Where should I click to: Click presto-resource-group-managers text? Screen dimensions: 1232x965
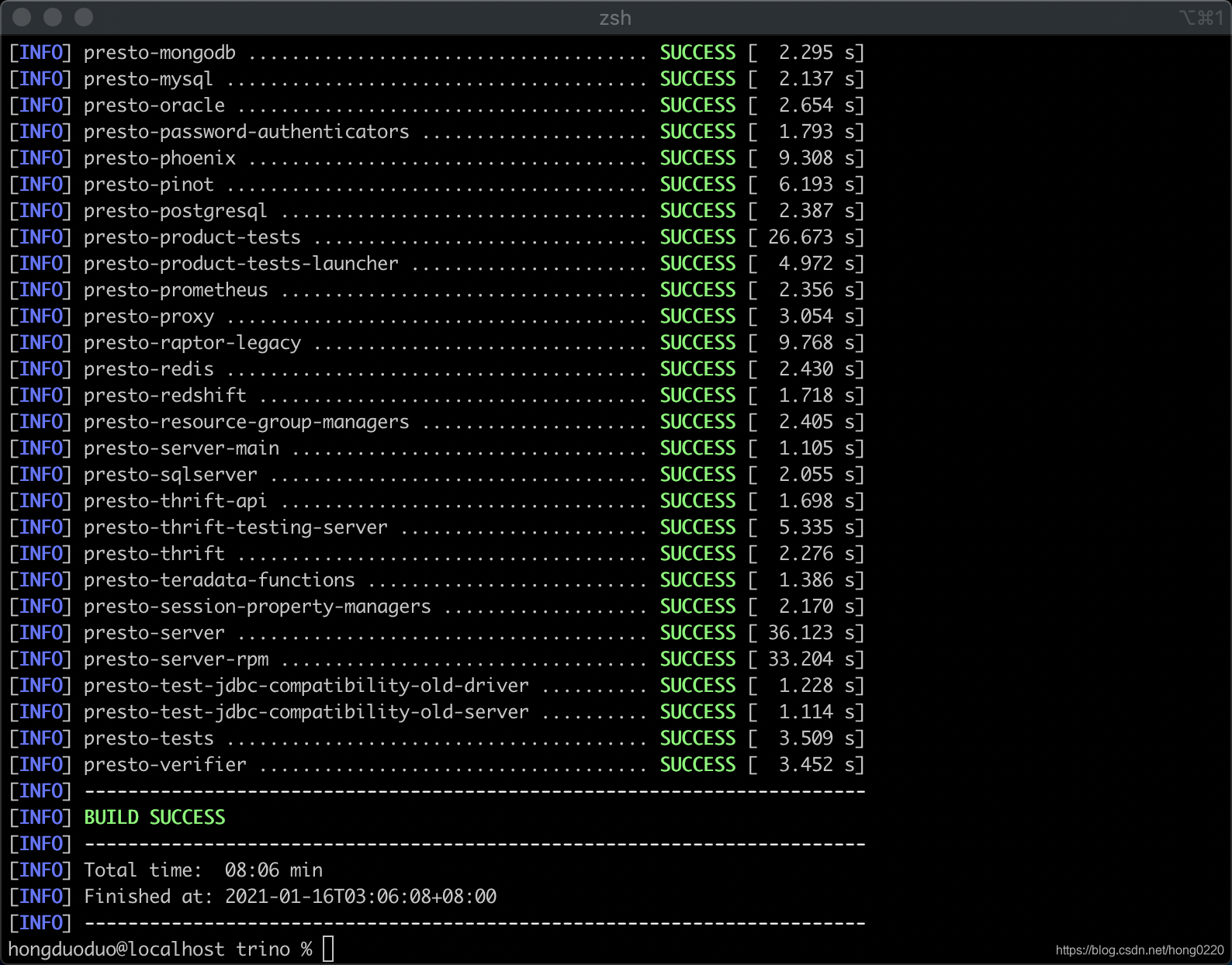coord(247,422)
